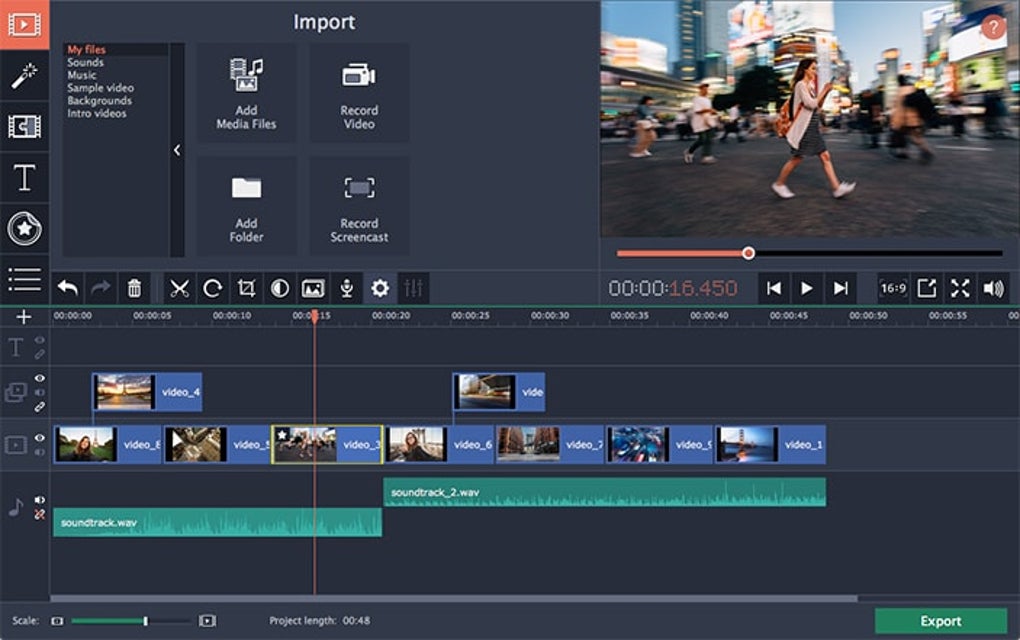The image size is (1020, 640).
Task: Collapse the import panel arrow
Action: pos(177,150)
